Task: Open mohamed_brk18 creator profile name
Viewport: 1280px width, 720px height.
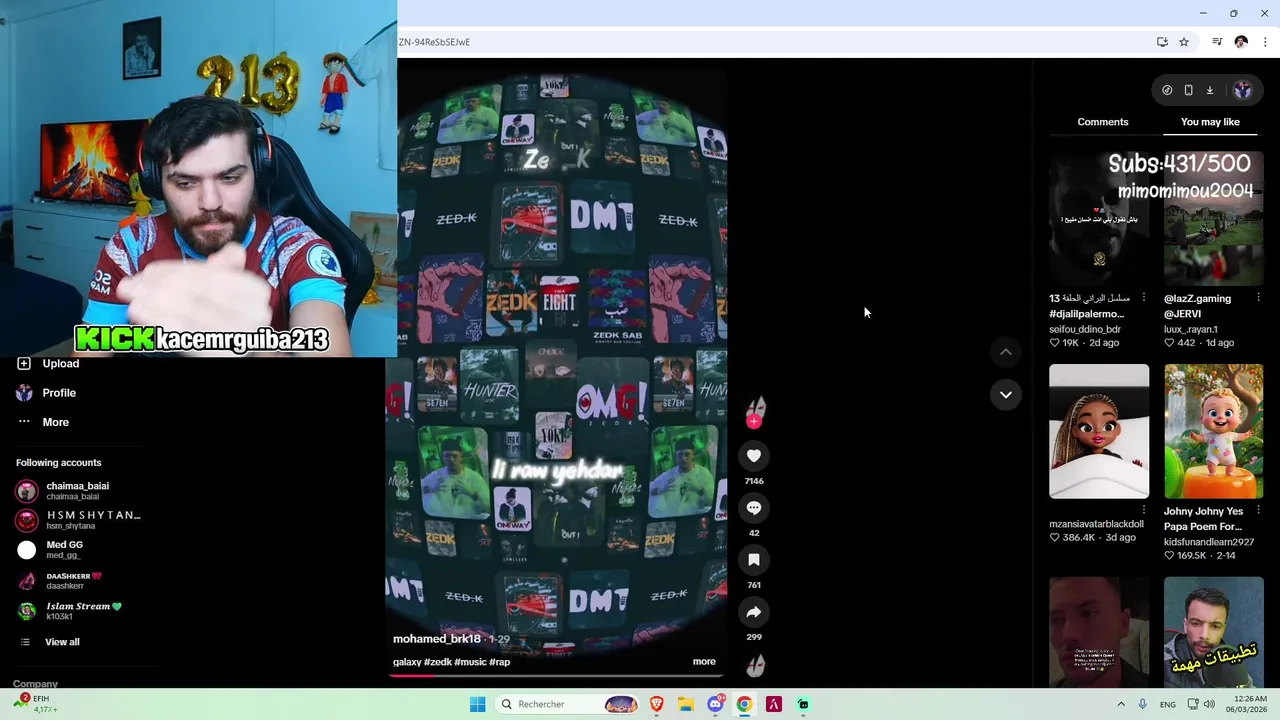Action: click(437, 639)
